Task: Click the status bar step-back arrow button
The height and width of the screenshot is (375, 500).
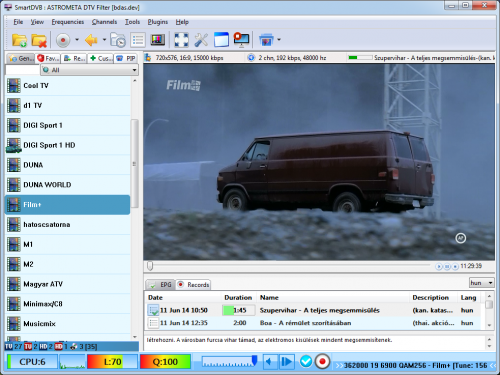Action: [x=270, y=362]
